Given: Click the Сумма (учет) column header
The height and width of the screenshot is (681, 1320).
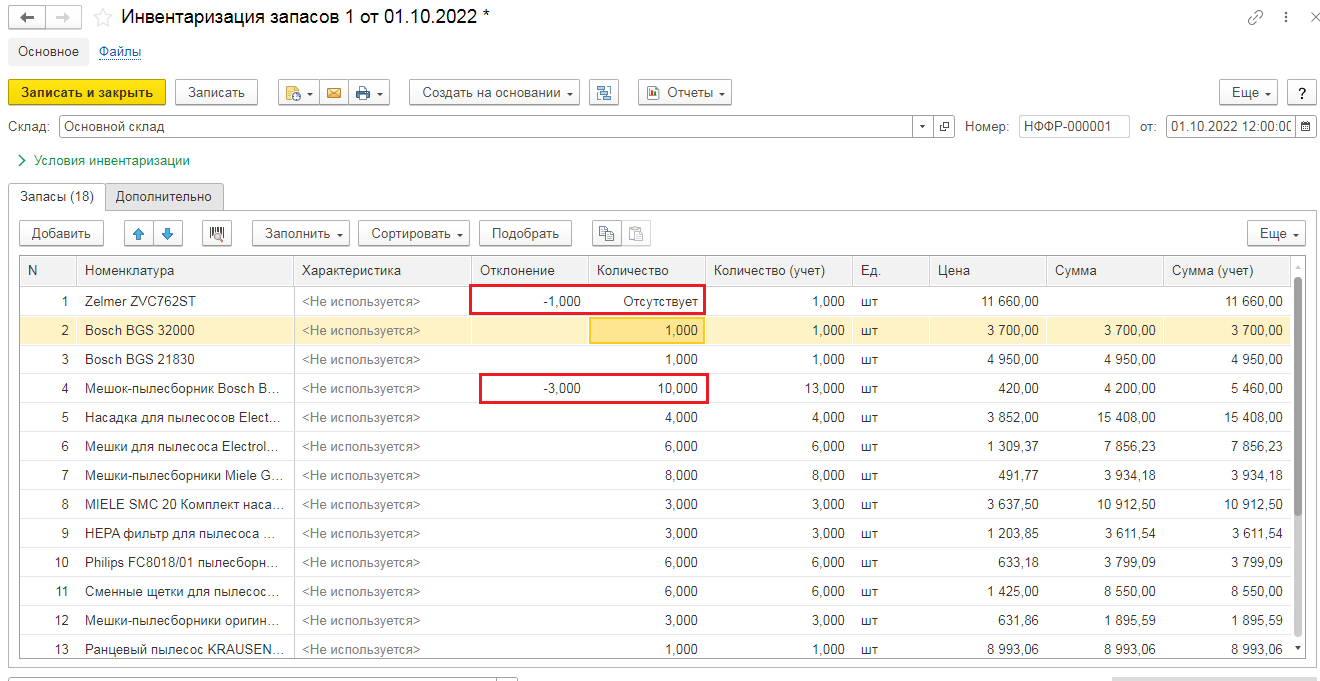Looking at the screenshot, I should (x=1226, y=270).
